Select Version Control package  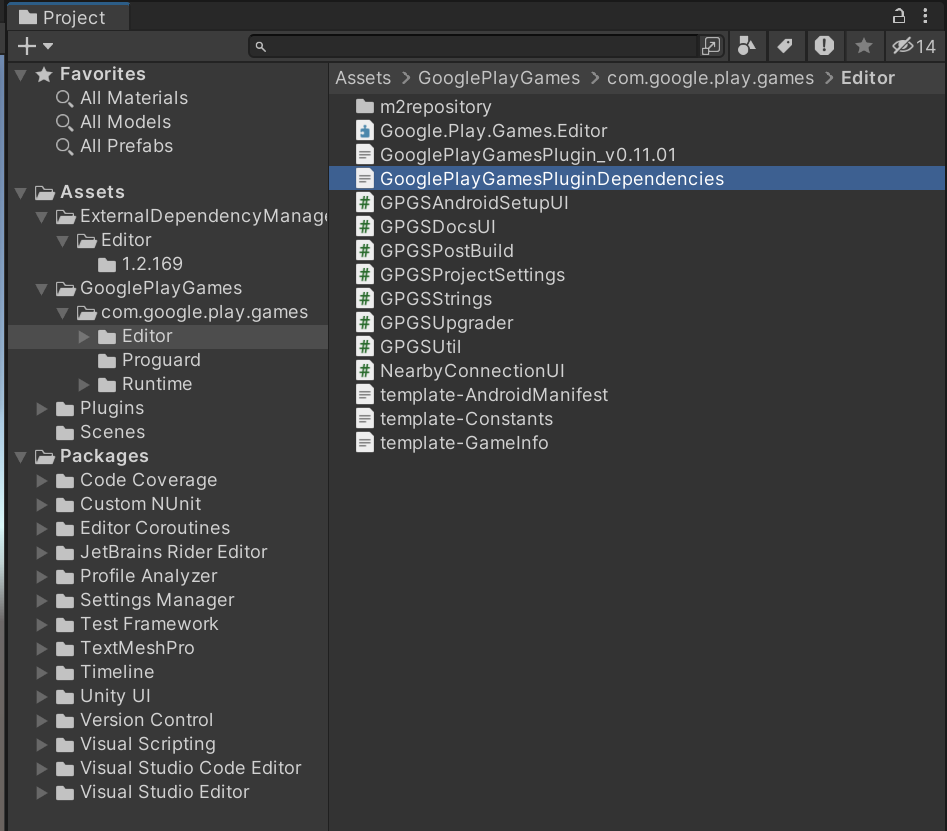(x=146, y=720)
